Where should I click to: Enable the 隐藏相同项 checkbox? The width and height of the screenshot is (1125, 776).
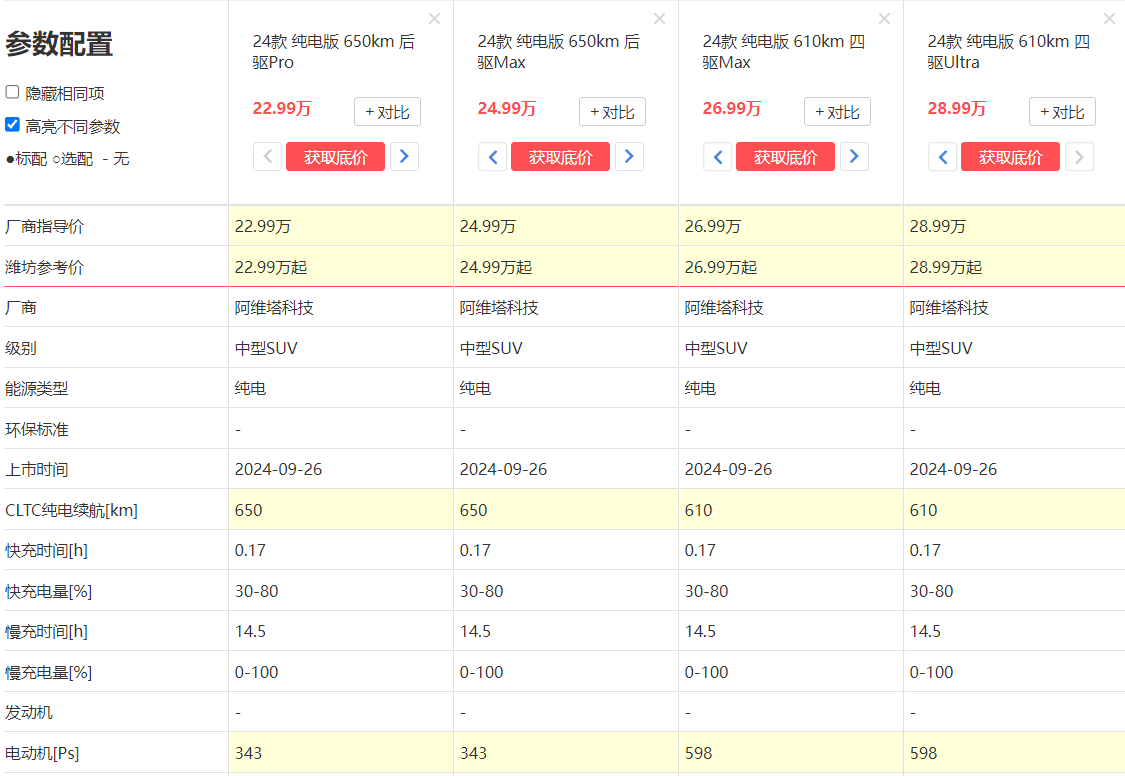(13, 92)
